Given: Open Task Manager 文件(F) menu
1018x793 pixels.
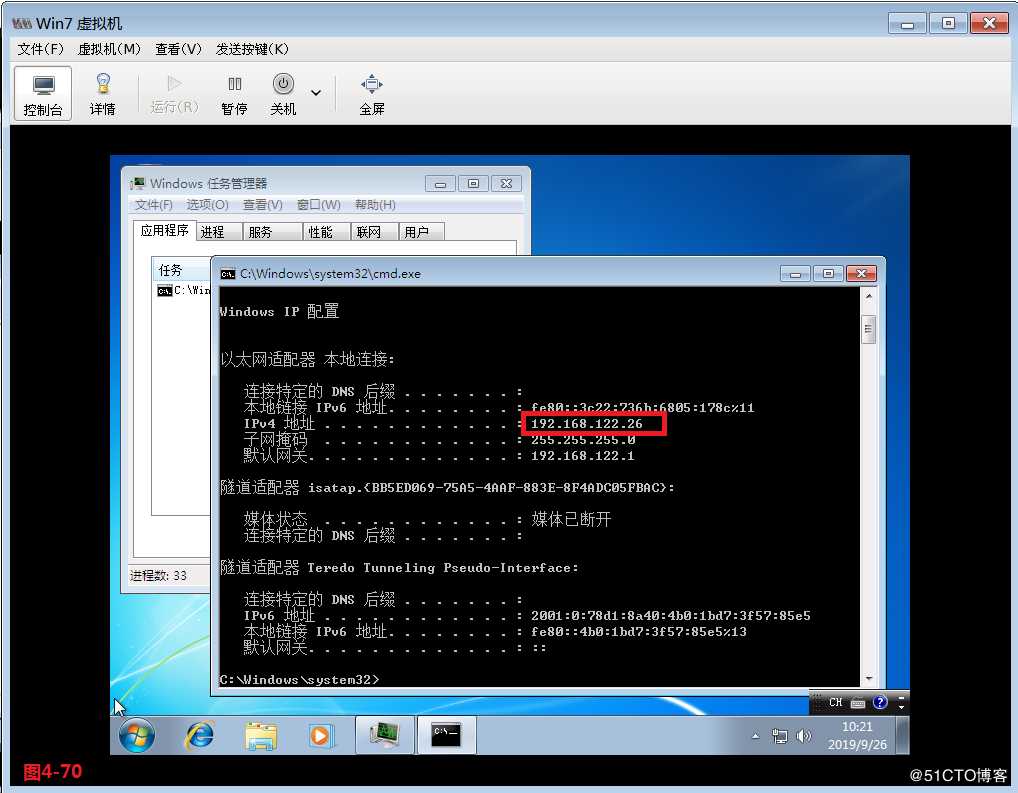Looking at the screenshot, I should pos(154,205).
